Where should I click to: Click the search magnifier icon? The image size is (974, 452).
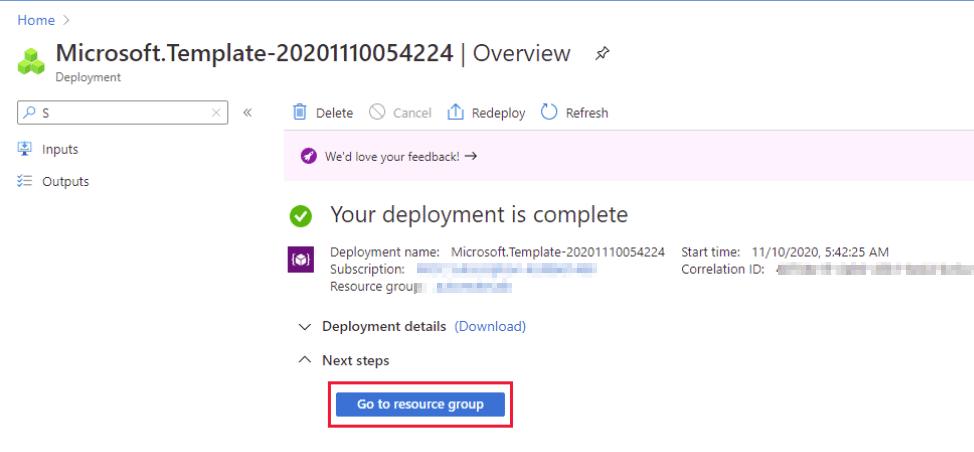click(x=29, y=113)
